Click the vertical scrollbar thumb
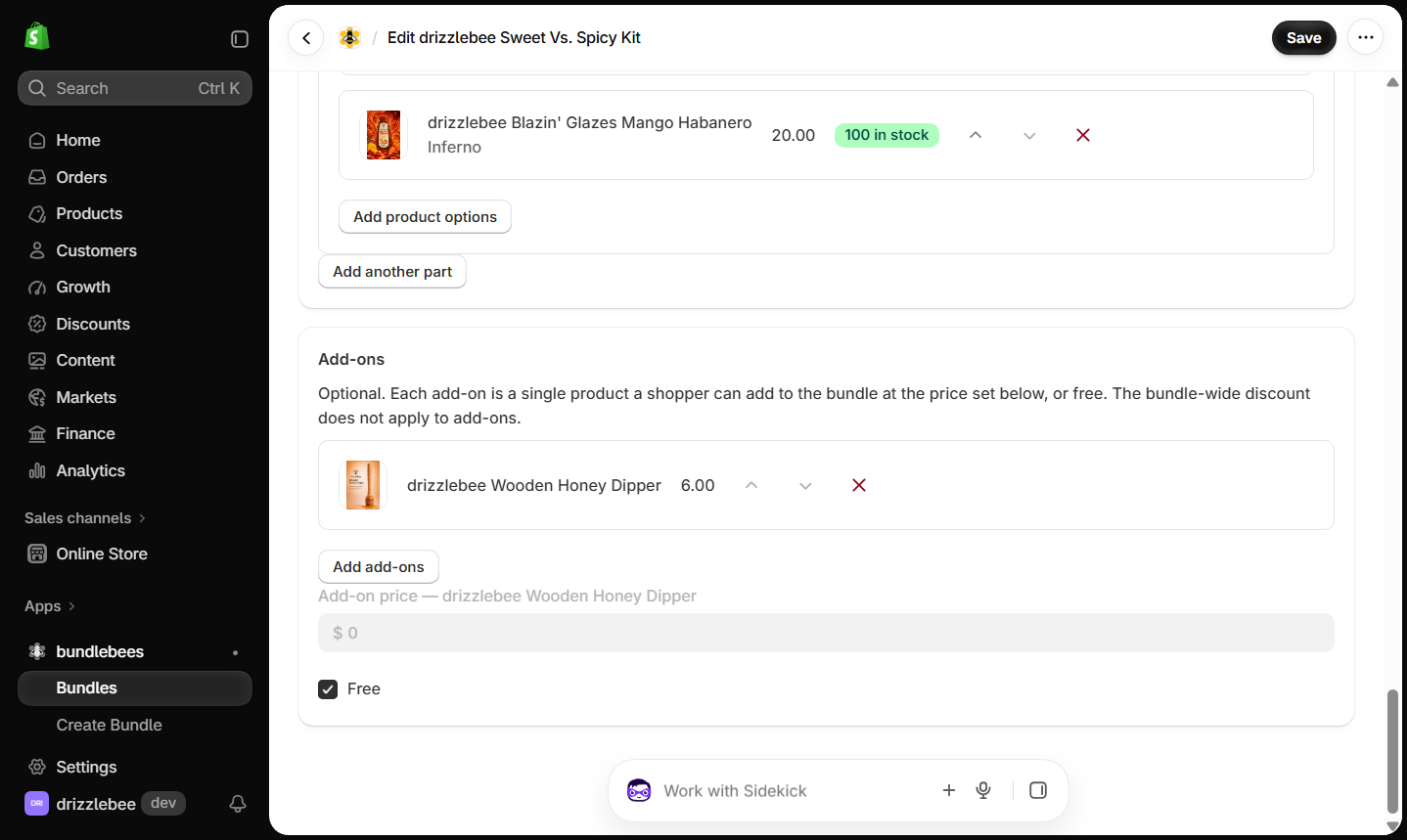Viewport: 1407px width, 840px height. (x=1392, y=750)
